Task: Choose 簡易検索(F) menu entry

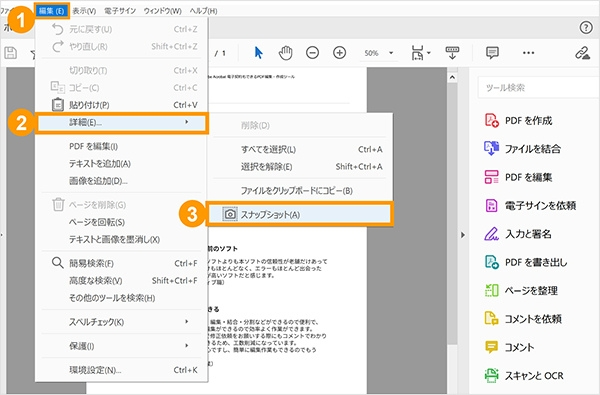Action: (122, 263)
